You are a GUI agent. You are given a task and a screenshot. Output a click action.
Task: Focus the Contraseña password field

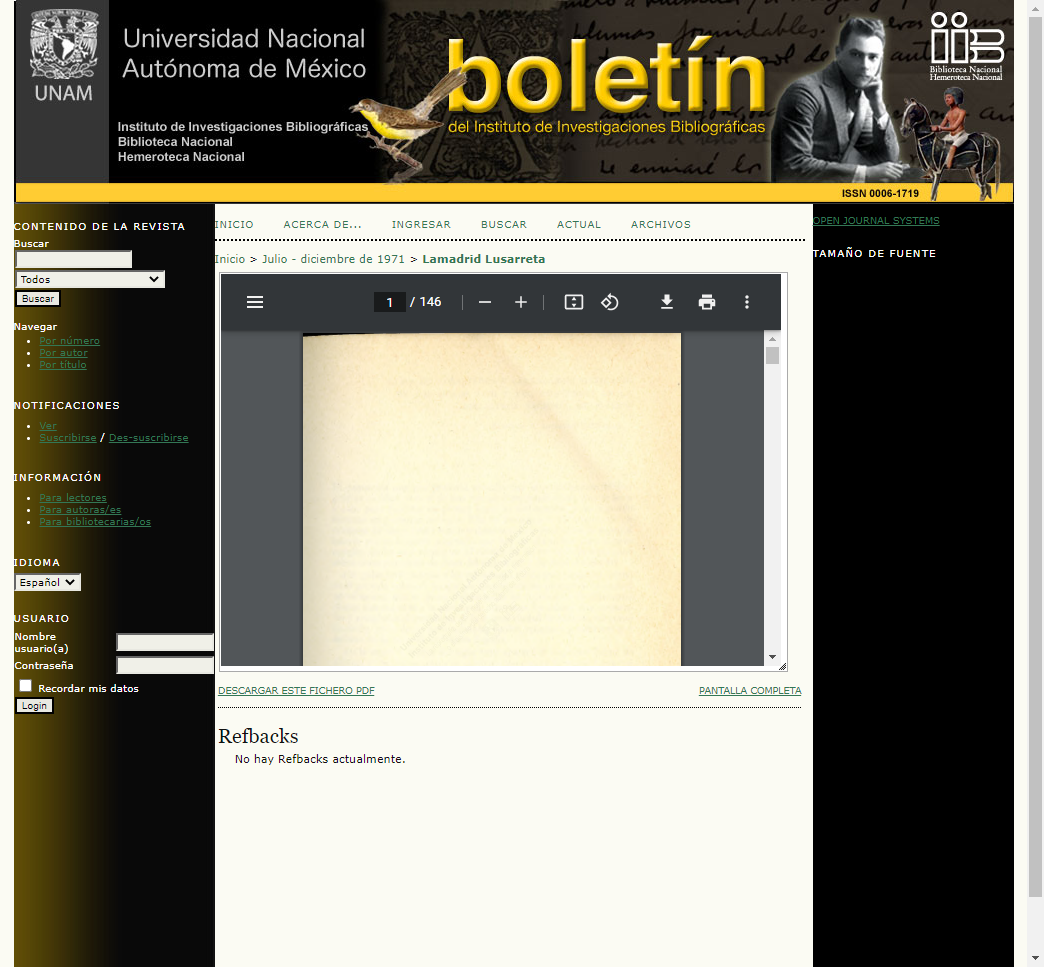165,665
